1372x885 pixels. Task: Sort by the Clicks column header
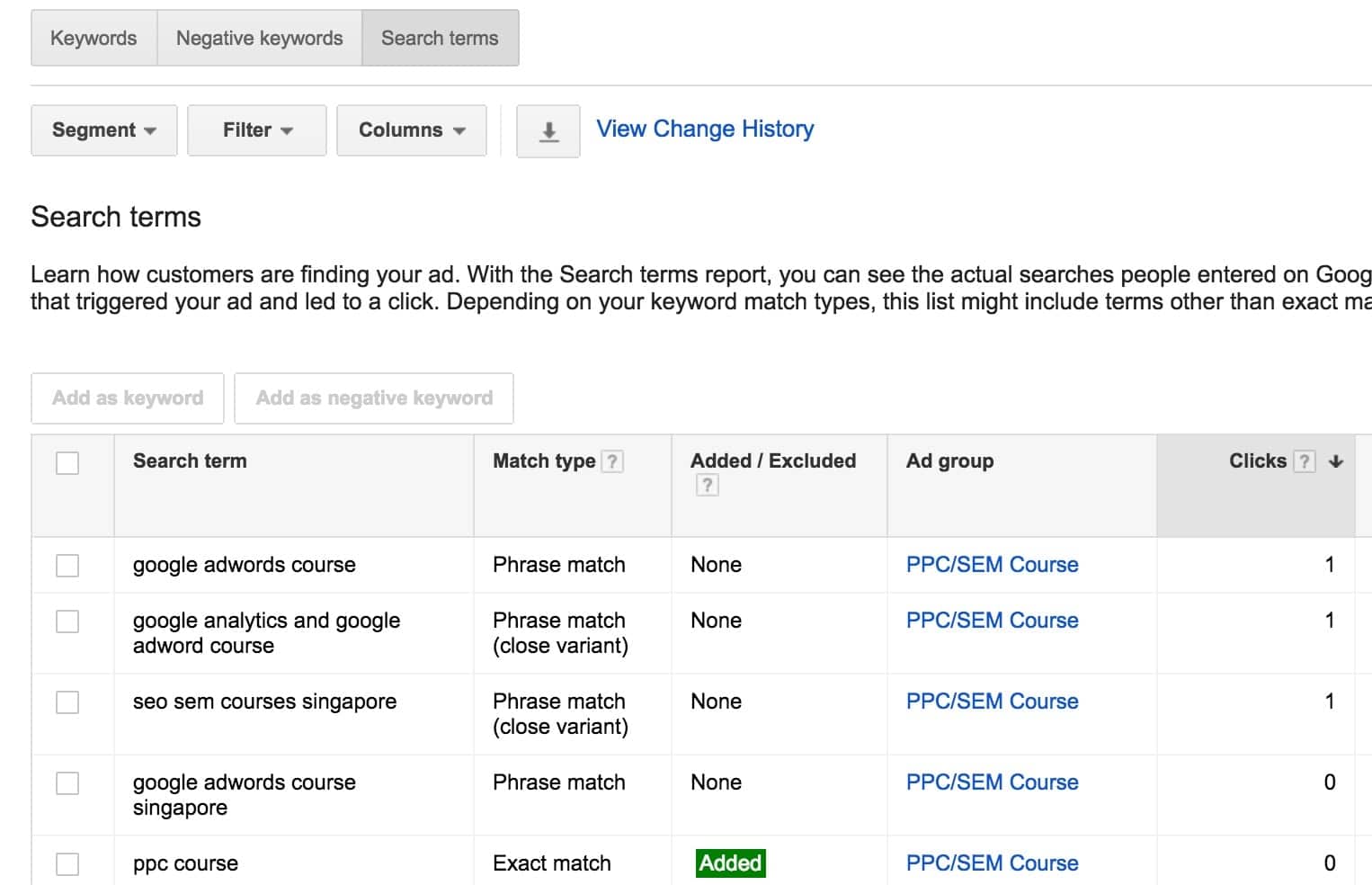point(1257,461)
